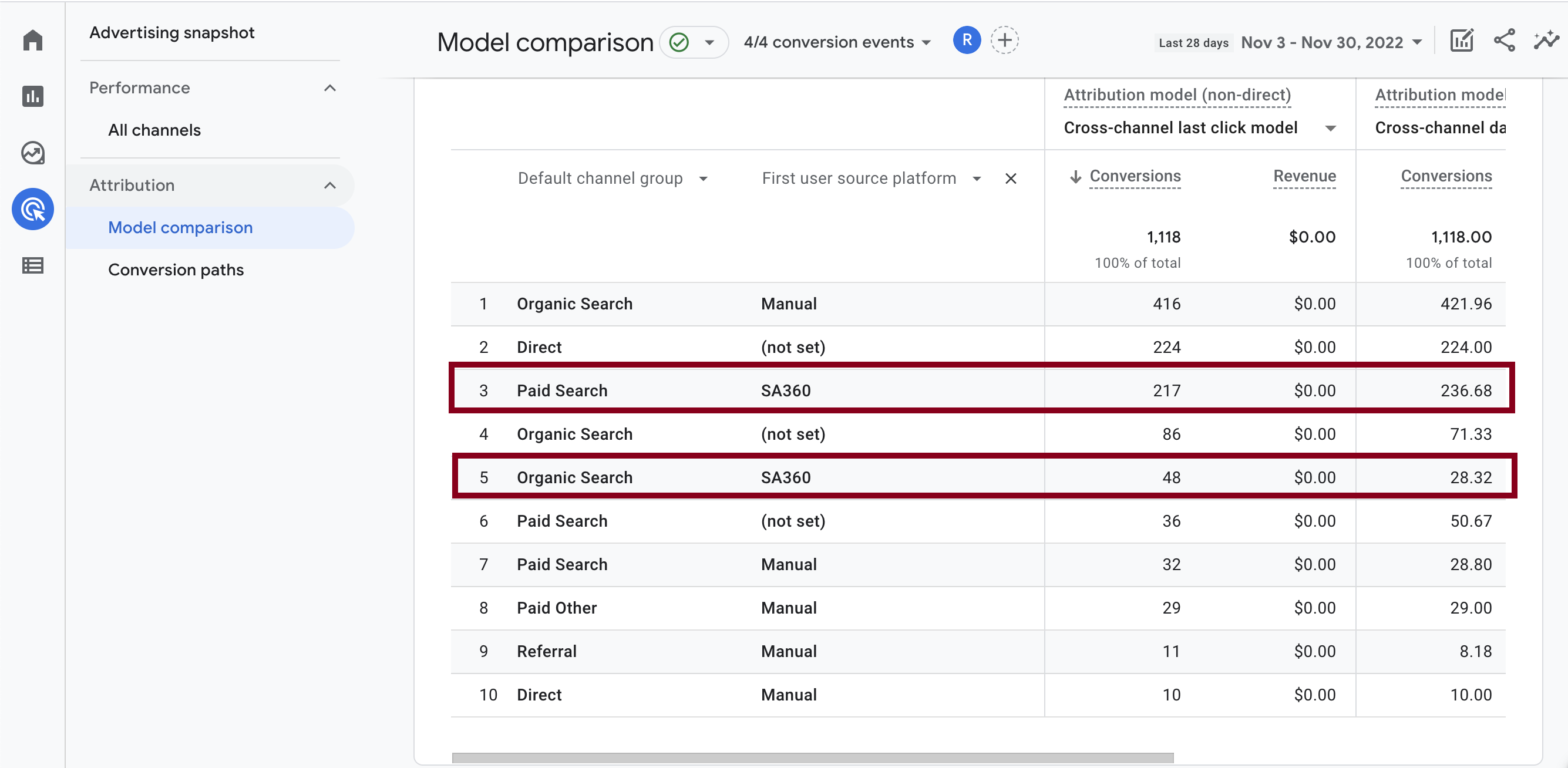Remove the First user source platform dimension
The image size is (1568, 768).
[x=1011, y=178]
